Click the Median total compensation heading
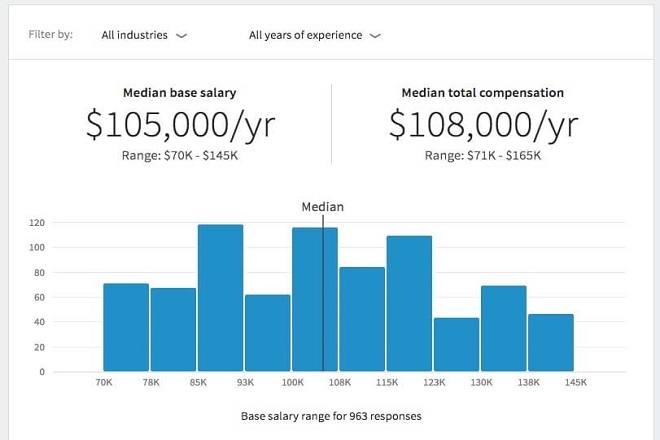The height and width of the screenshot is (440, 660). [482, 93]
